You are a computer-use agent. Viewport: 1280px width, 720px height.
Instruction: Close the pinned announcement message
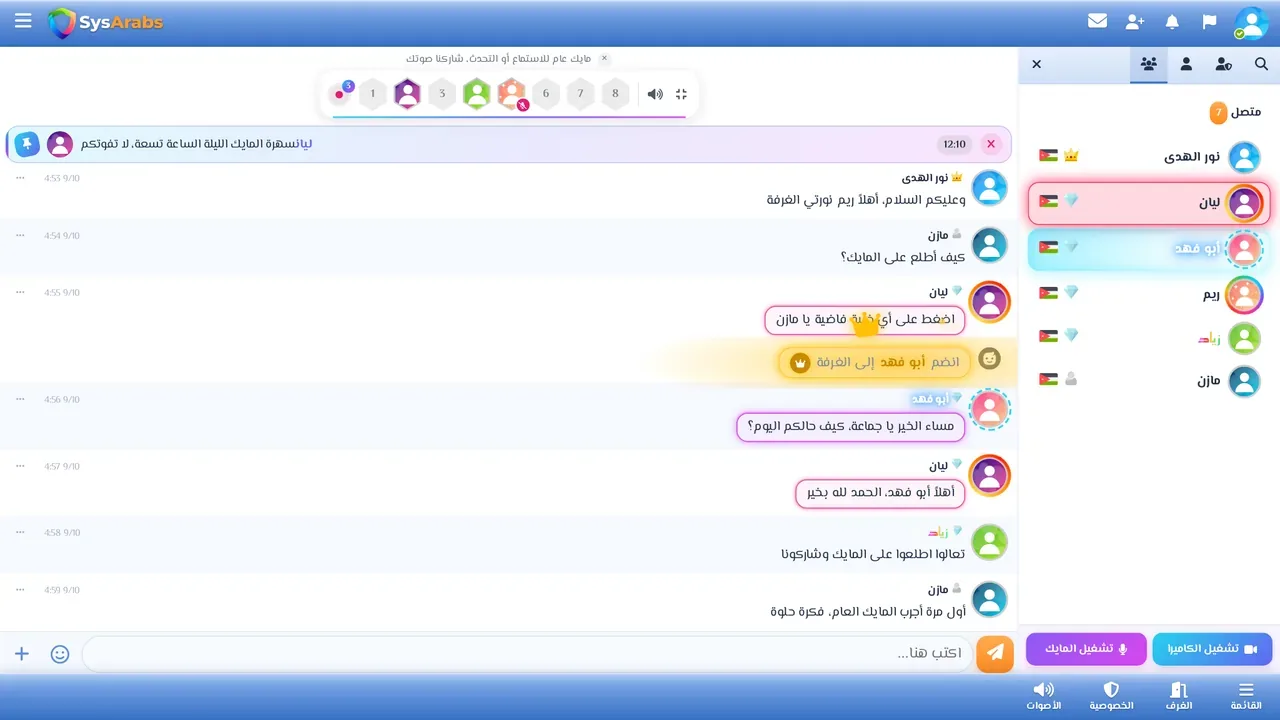click(991, 144)
